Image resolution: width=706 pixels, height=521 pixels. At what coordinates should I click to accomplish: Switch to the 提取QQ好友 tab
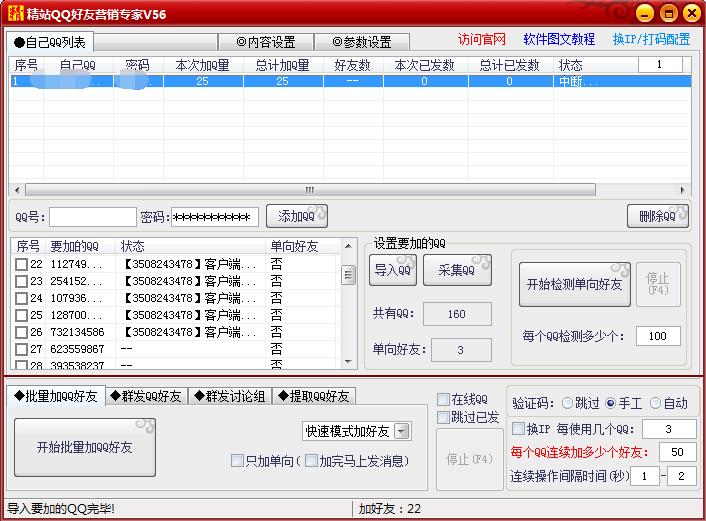click(x=314, y=396)
